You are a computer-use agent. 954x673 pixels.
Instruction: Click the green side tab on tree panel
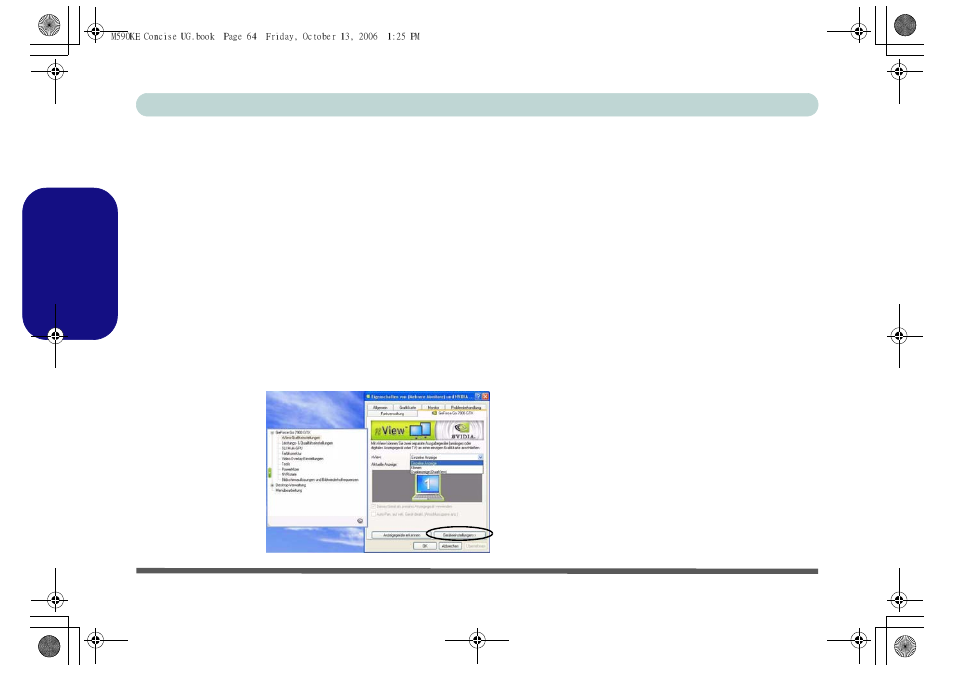269,471
